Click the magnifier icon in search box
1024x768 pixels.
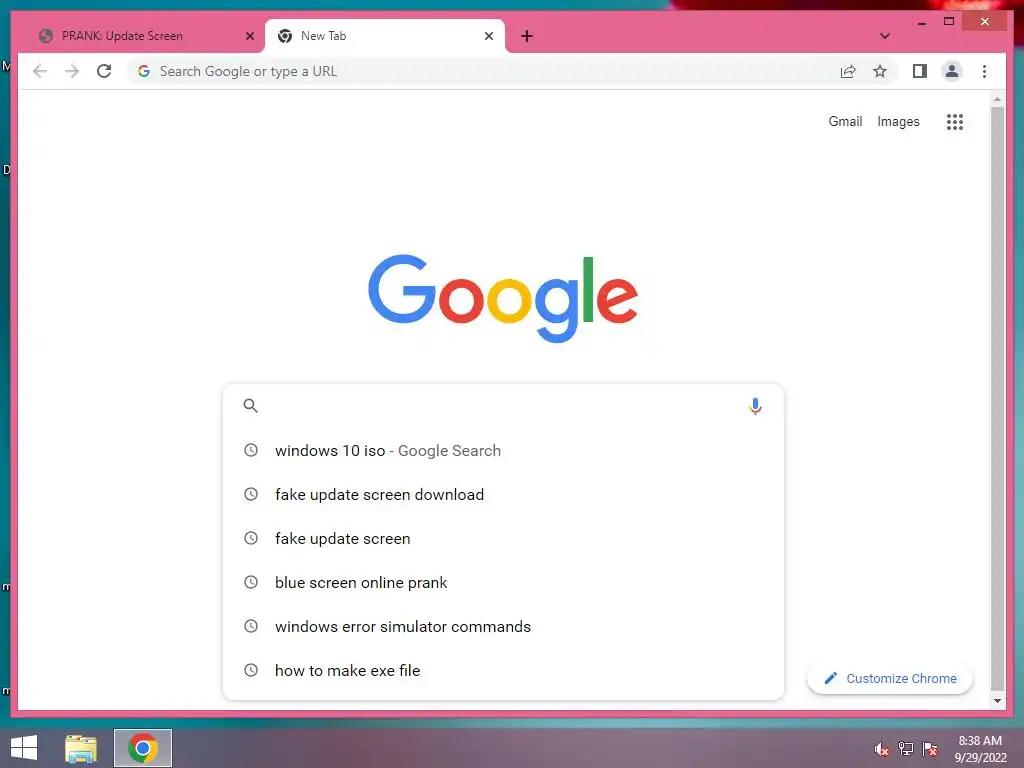pyautogui.click(x=250, y=406)
